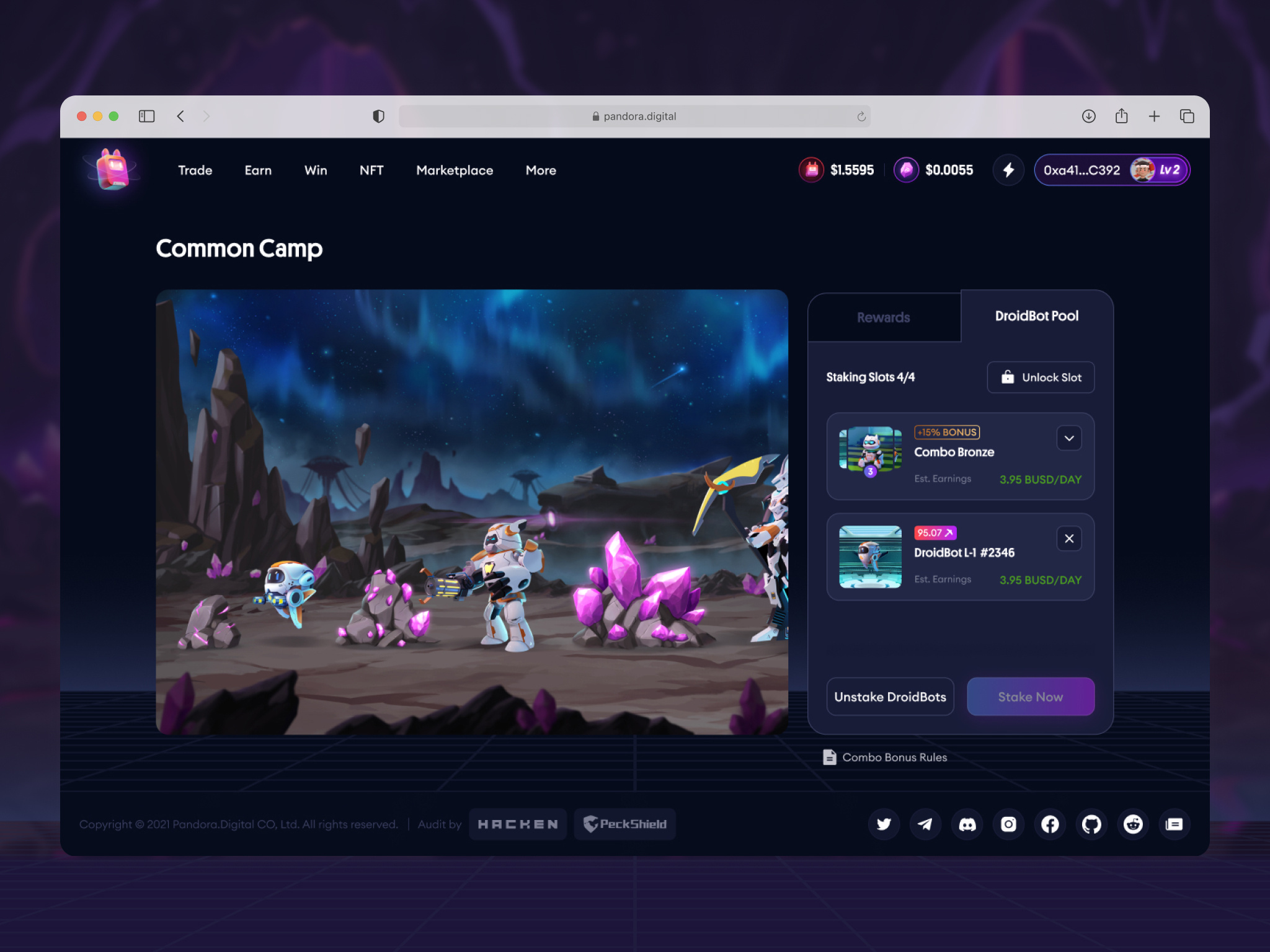The width and height of the screenshot is (1270, 952).
Task: Switch to the Rewards tab
Action: coord(884,317)
